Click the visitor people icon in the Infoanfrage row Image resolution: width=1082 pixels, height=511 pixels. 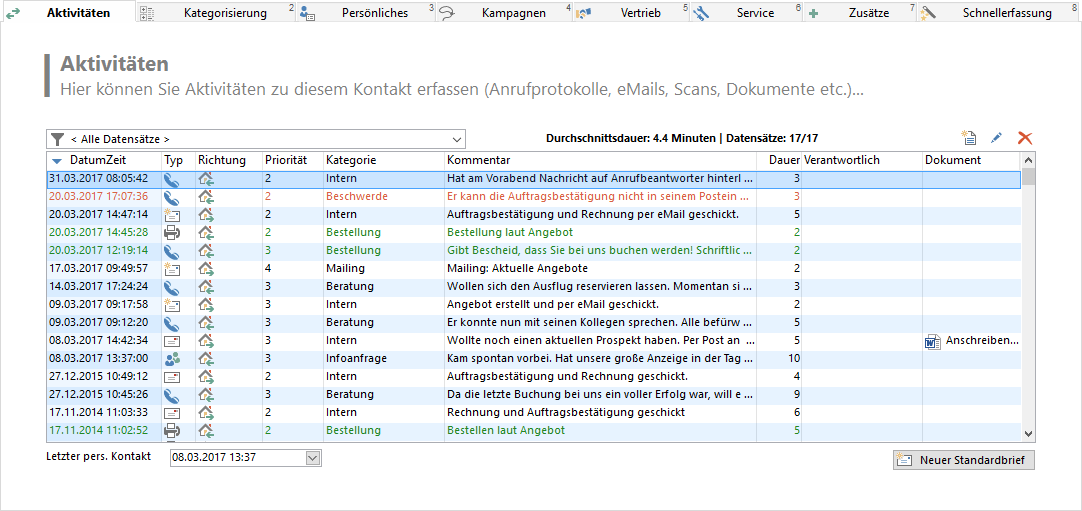click(x=172, y=359)
